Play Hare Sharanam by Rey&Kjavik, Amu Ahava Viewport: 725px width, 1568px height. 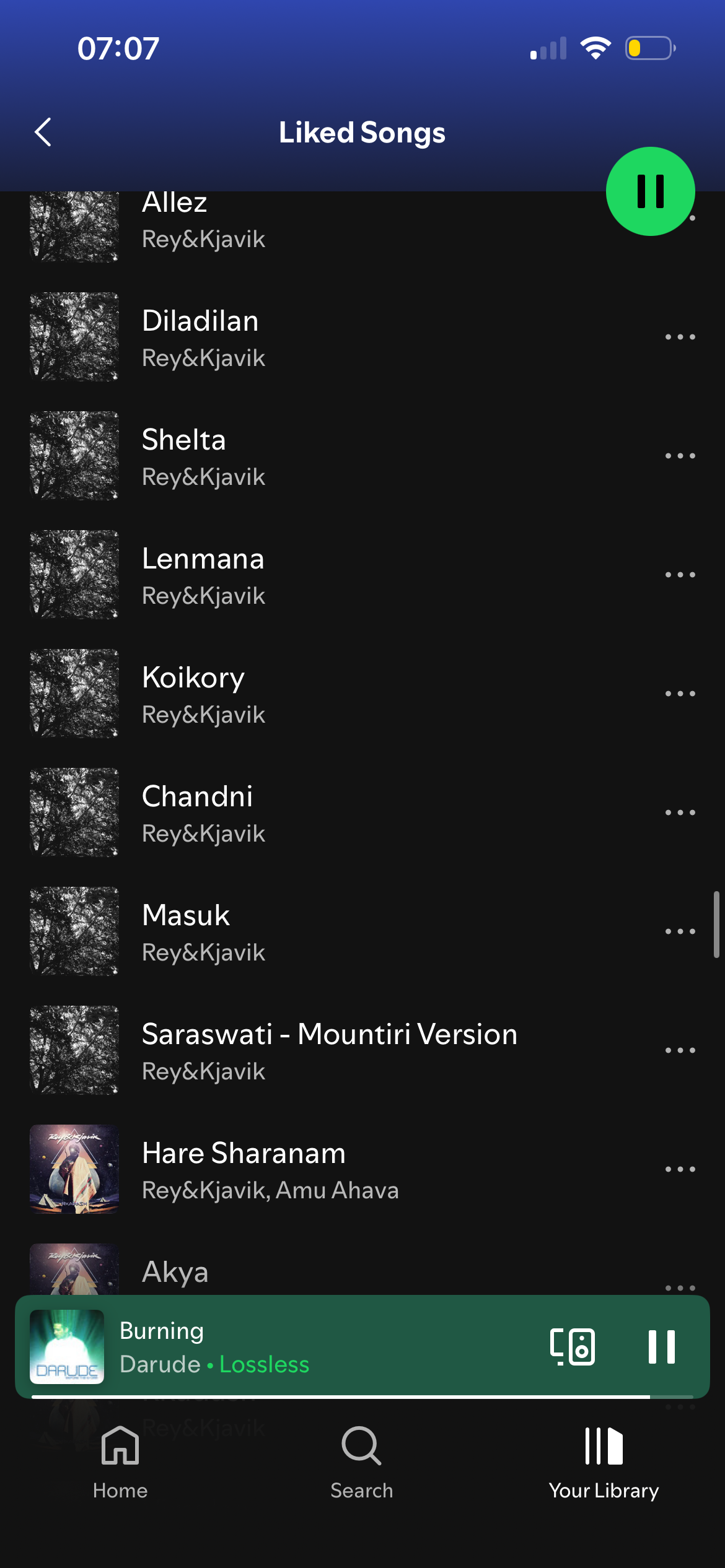point(335,1169)
